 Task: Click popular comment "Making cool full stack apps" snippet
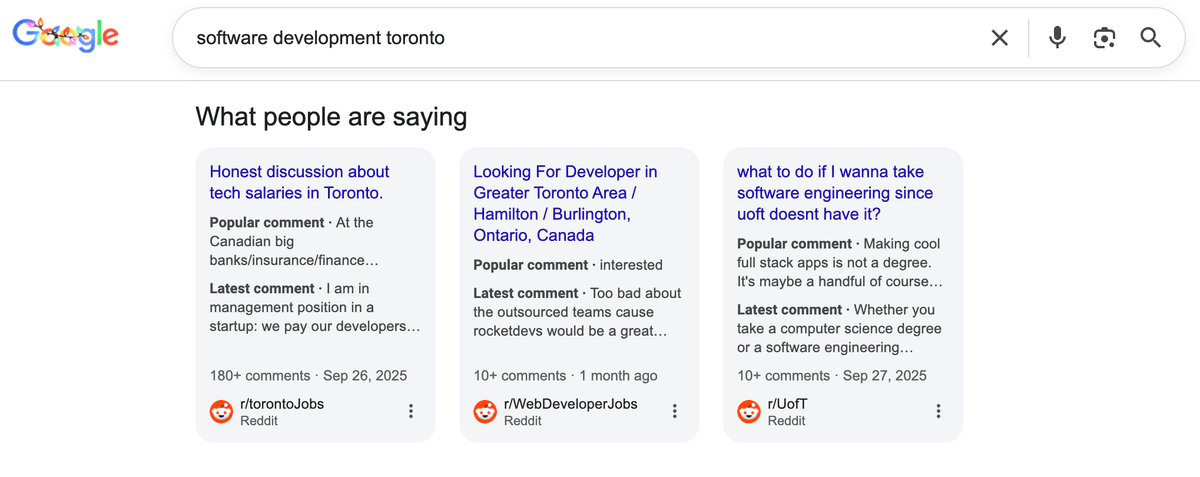[840, 263]
